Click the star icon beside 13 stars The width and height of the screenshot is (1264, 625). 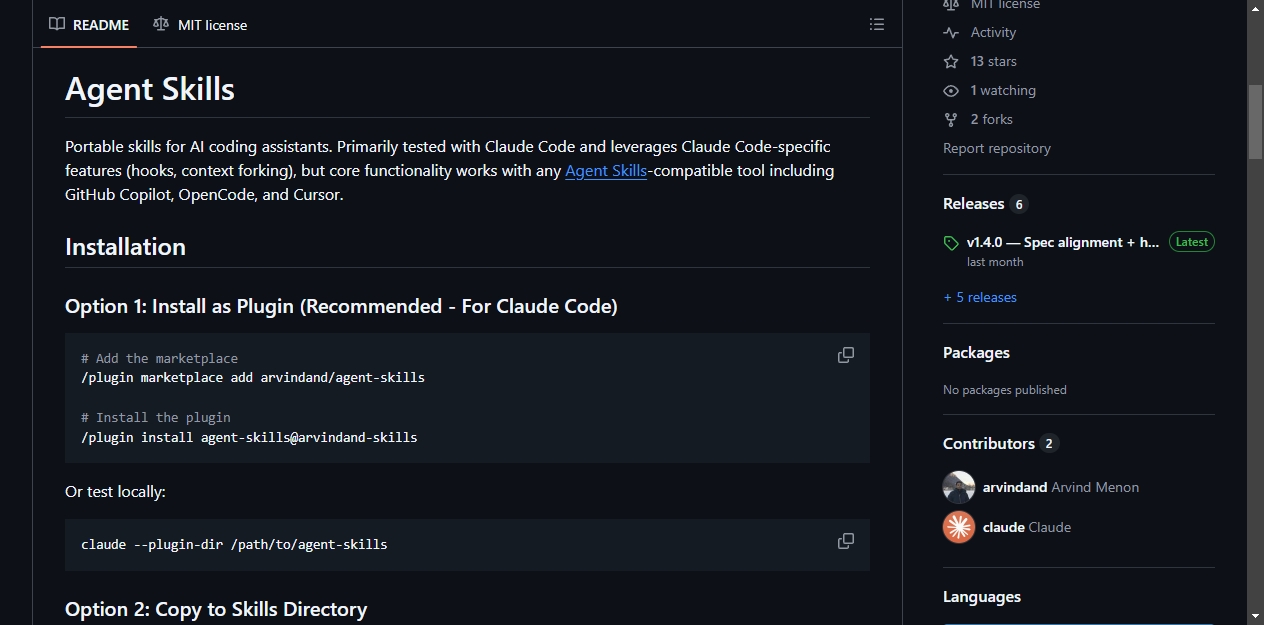951,62
